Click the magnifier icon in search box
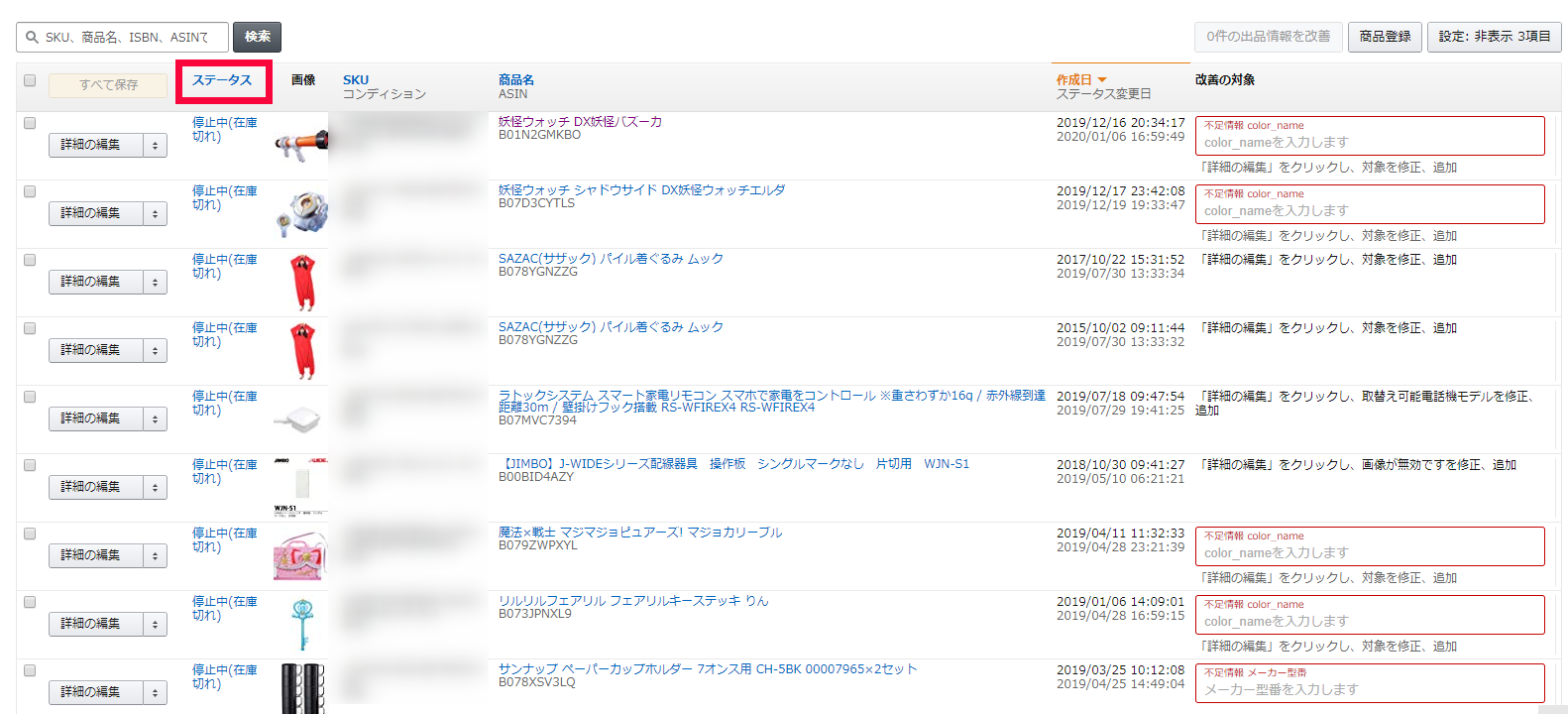Viewport: 1568px width, 714px height. [32, 38]
